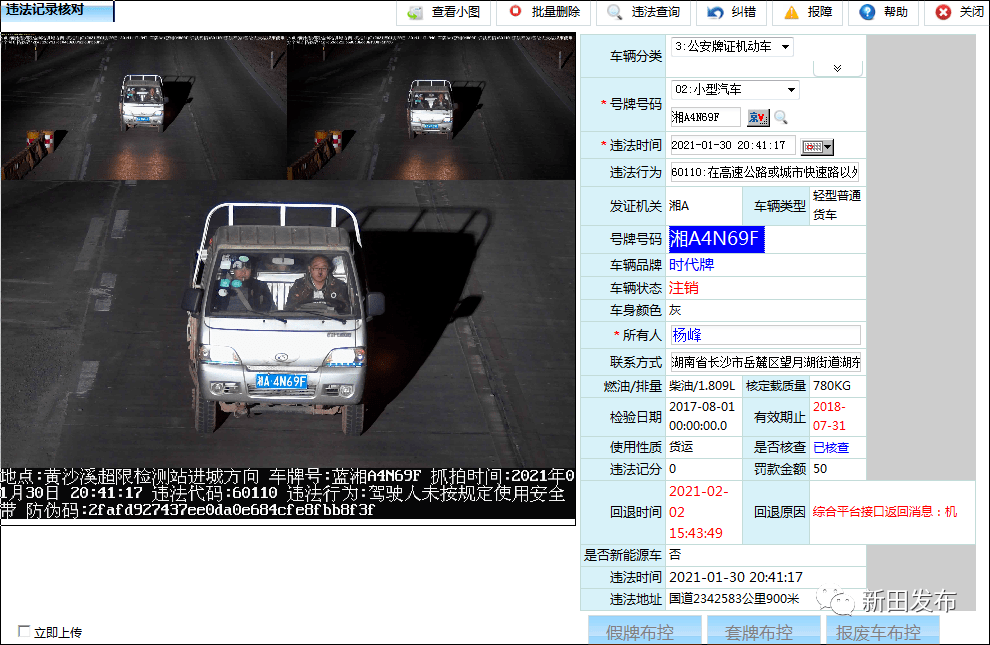Screen dimensions: 990x645
Task: Open 违法查询 violation search
Action: click(x=644, y=13)
